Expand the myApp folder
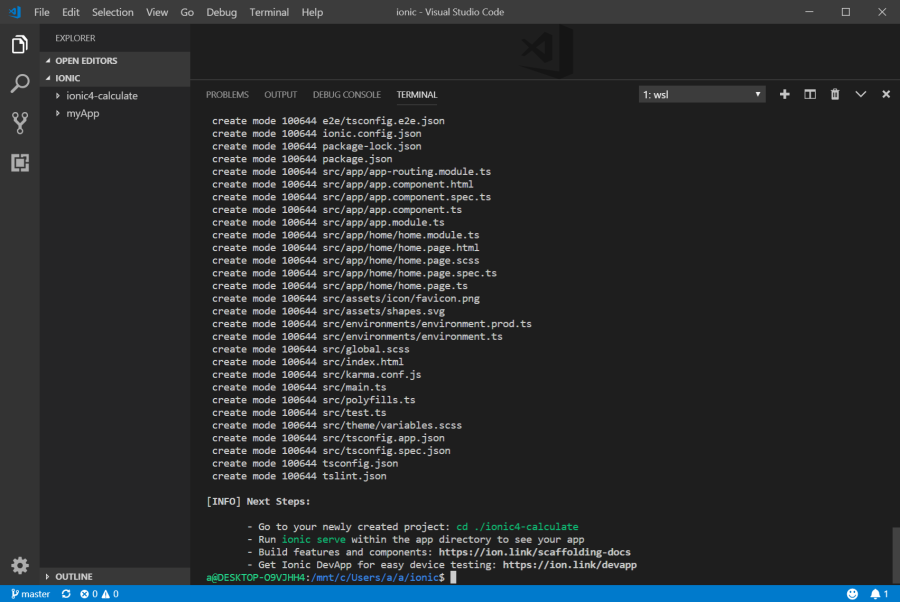 [82, 113]
